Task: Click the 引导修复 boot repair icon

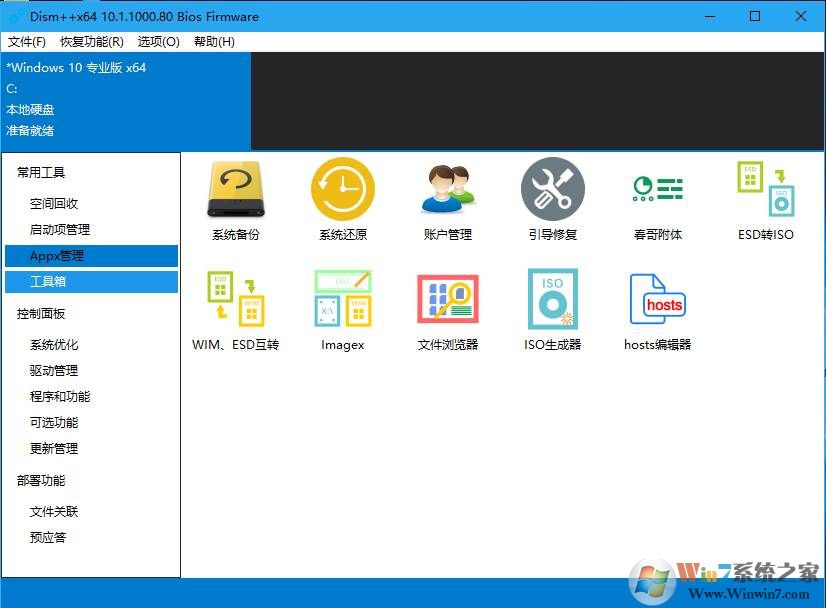Action: click(553, 190)
